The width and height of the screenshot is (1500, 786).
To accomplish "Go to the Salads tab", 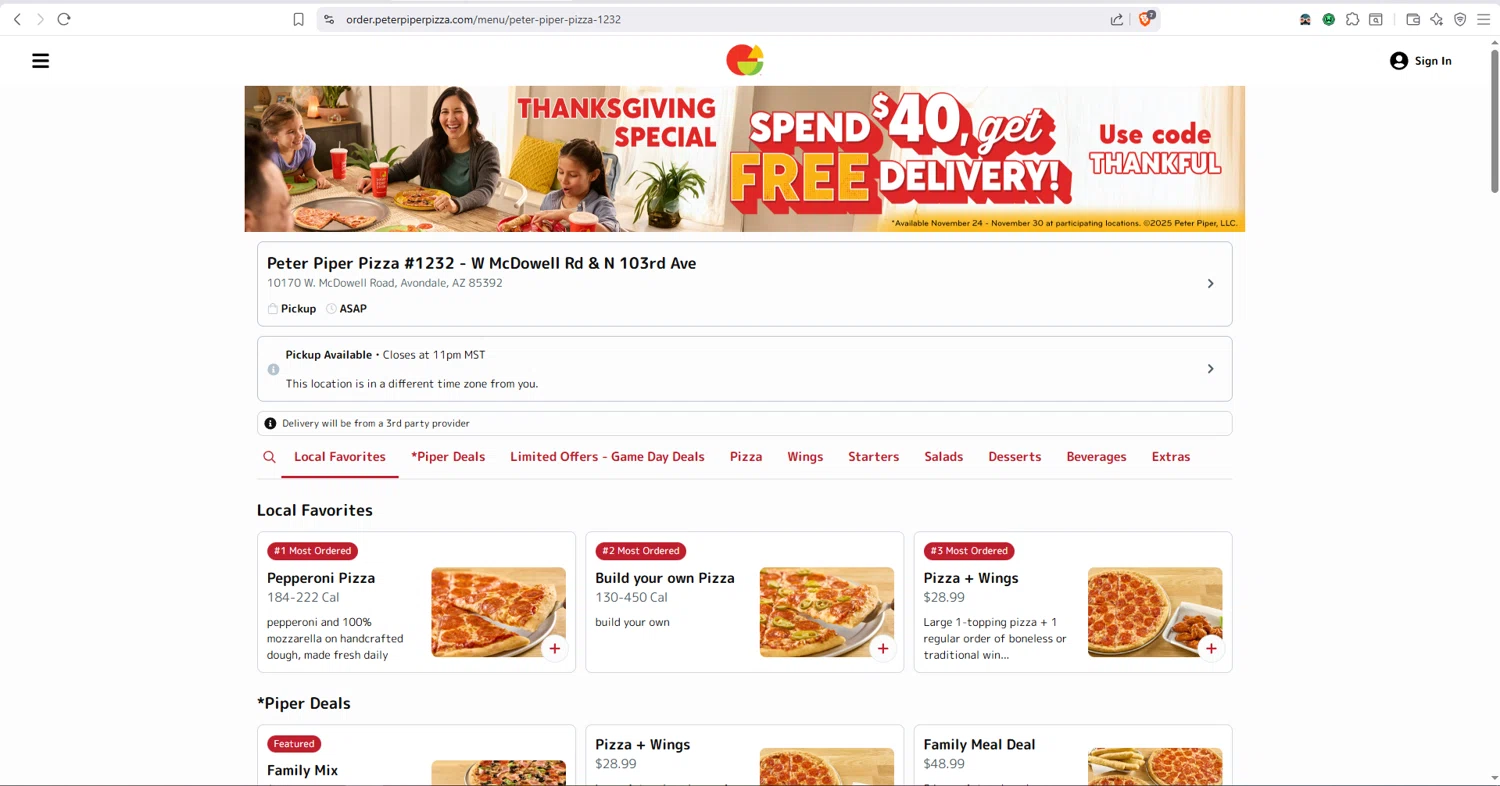I will tap(944, 457).
